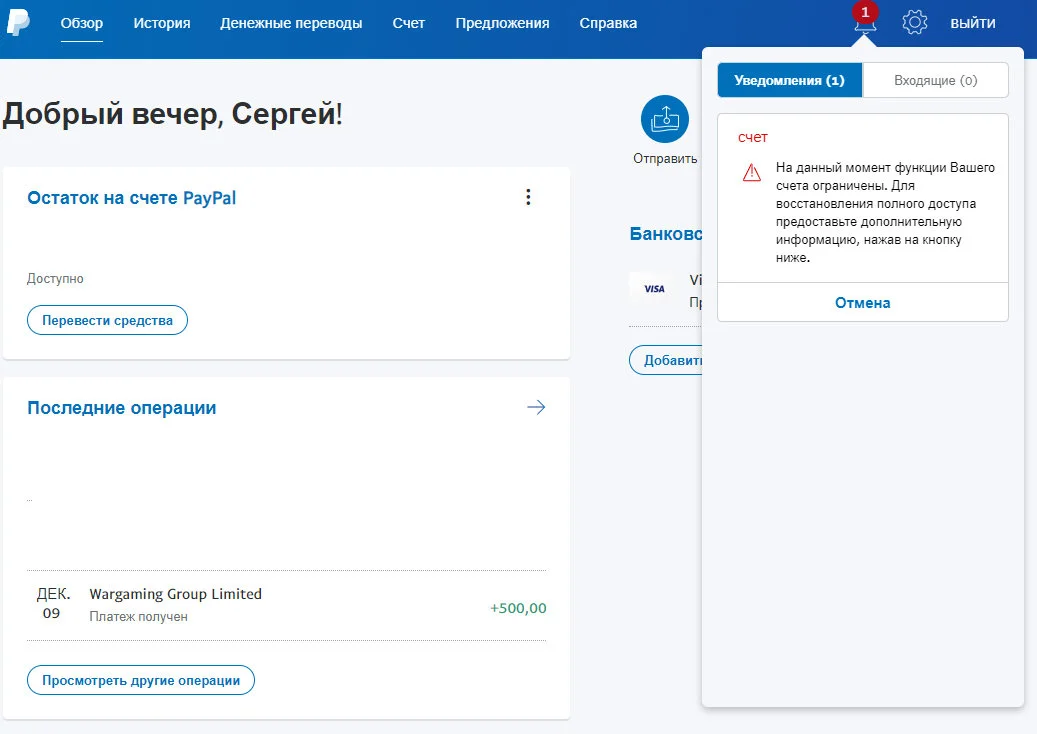Click the Отправить send money icon

[665, 119]
